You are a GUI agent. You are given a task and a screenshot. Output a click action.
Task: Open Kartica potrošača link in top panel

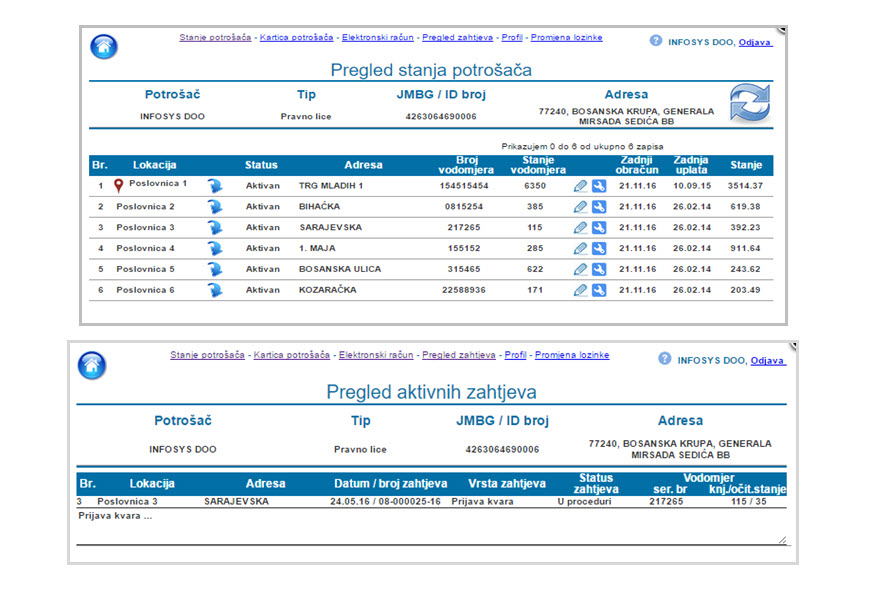[x=296, y=38]
